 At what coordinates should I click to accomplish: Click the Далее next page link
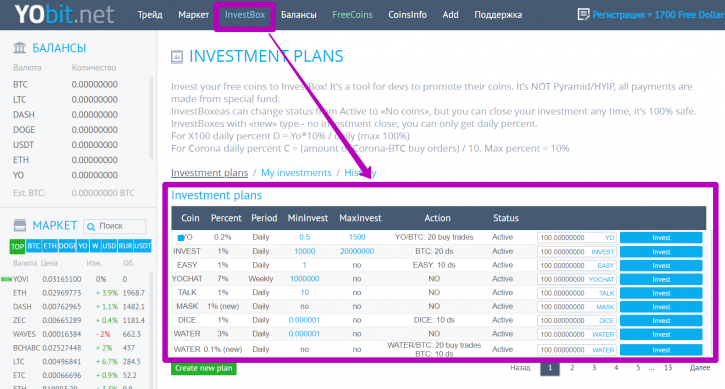coord(700,368)
